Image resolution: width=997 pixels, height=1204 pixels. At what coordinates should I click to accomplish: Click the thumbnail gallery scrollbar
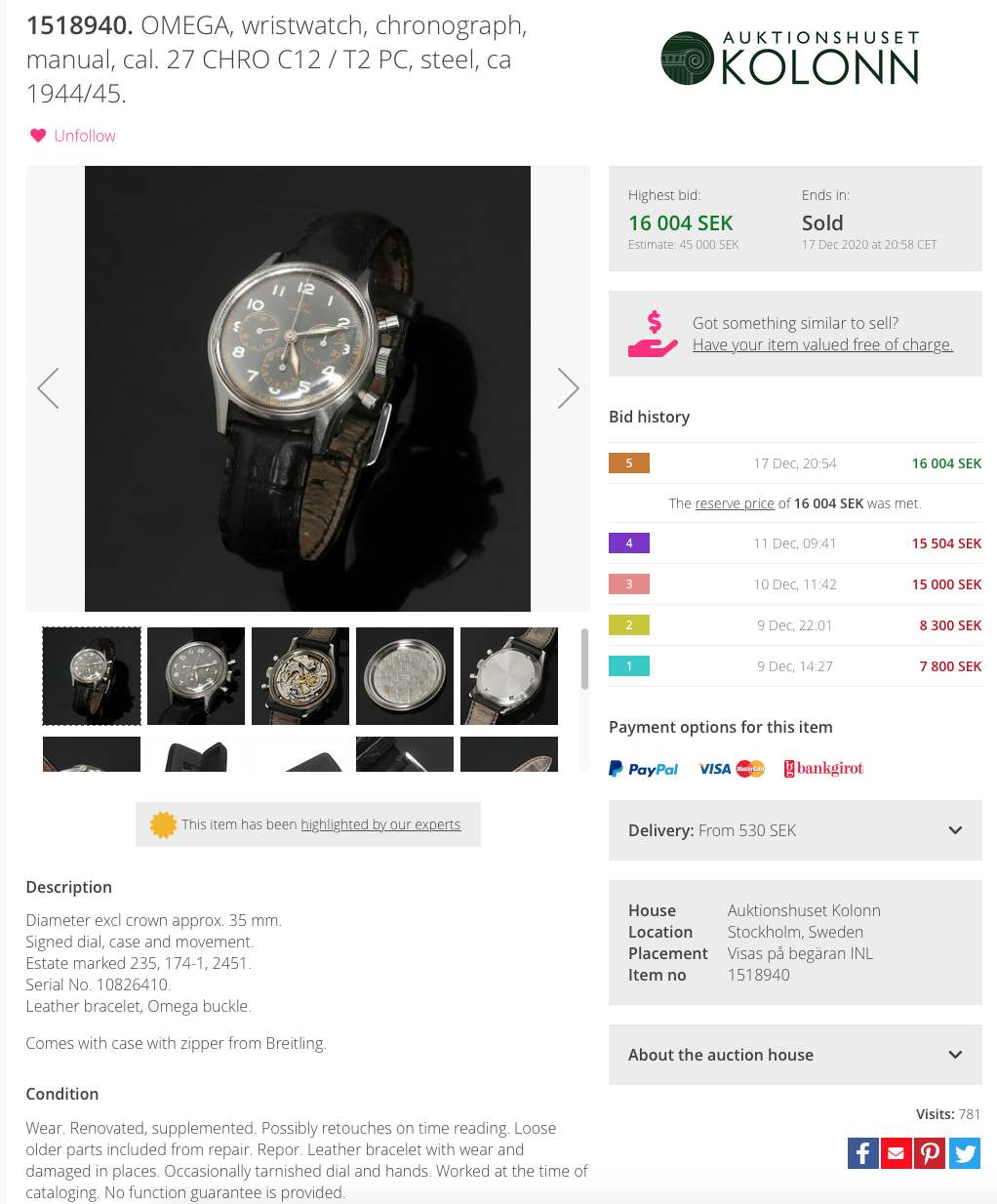pos(584,660)
